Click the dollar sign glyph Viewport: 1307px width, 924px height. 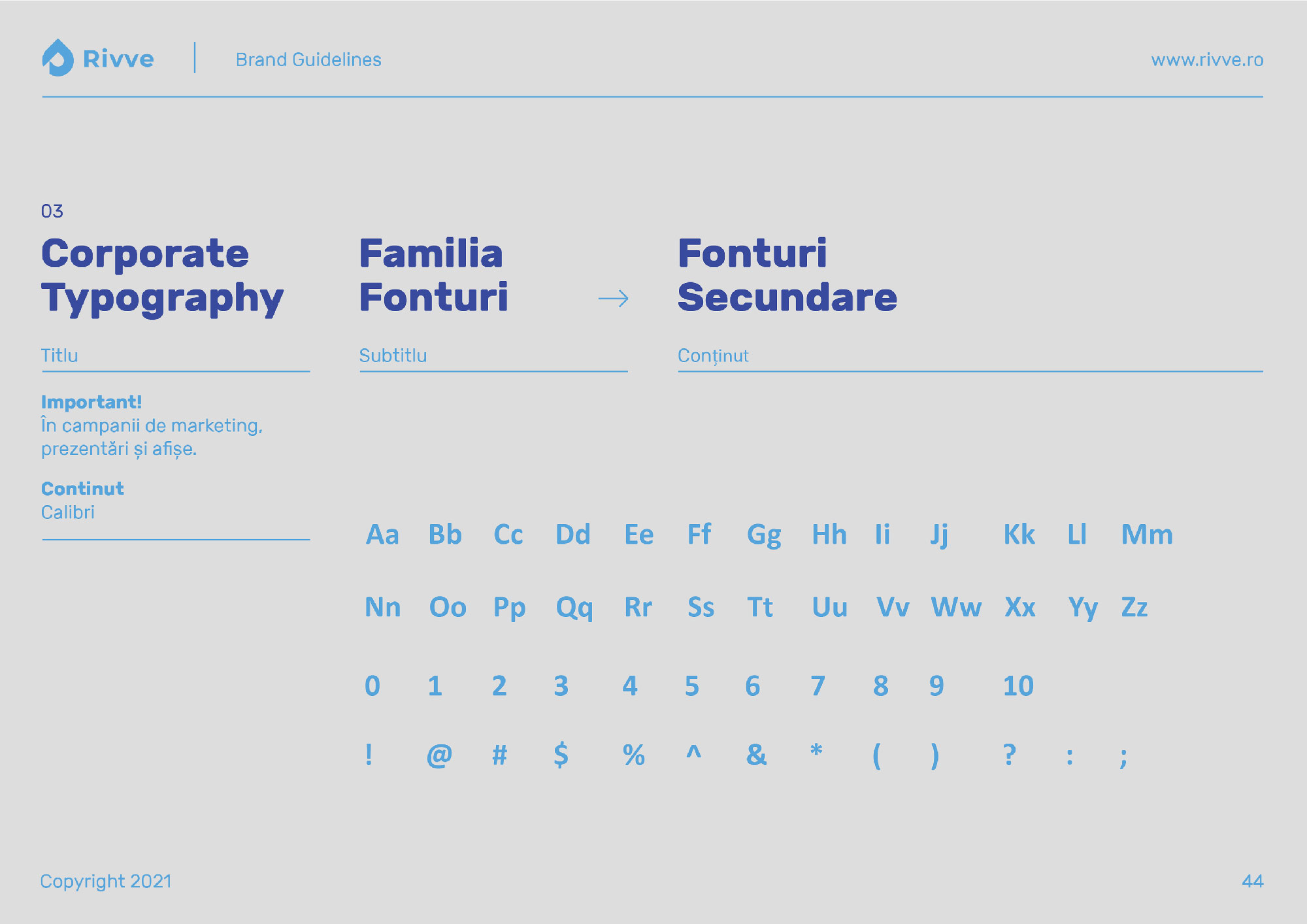point(561,755)
